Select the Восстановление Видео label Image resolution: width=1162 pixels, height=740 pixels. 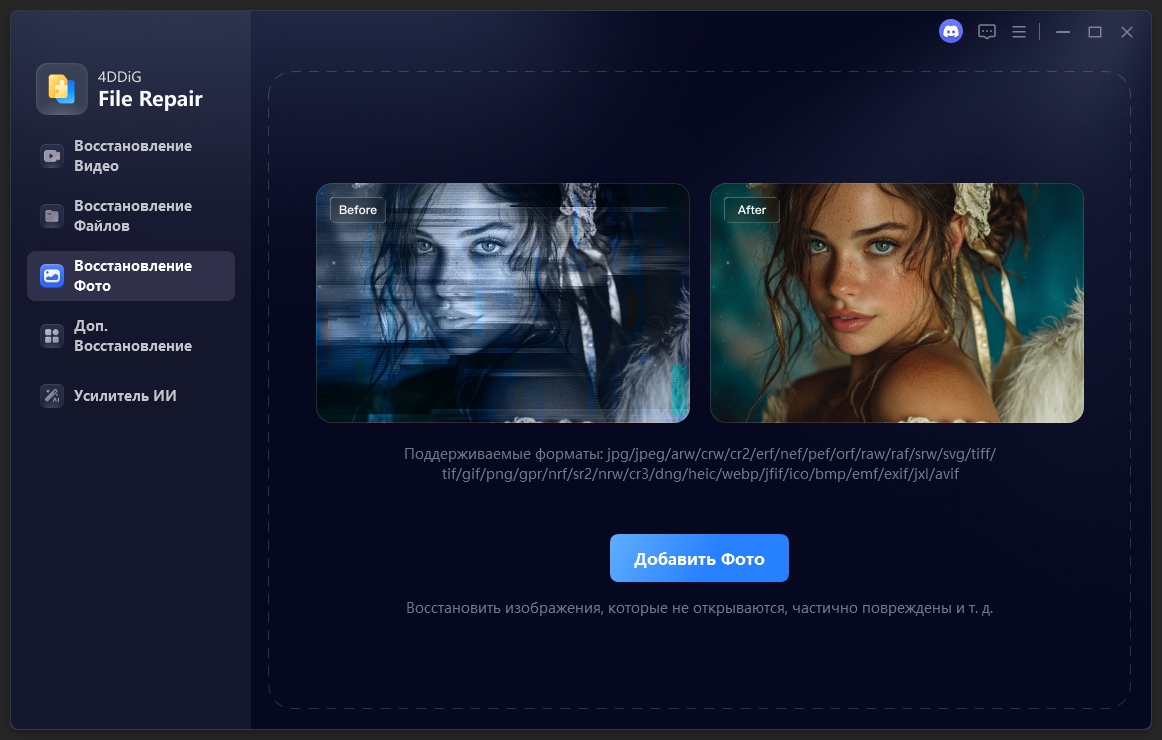(x=133, y=156)
